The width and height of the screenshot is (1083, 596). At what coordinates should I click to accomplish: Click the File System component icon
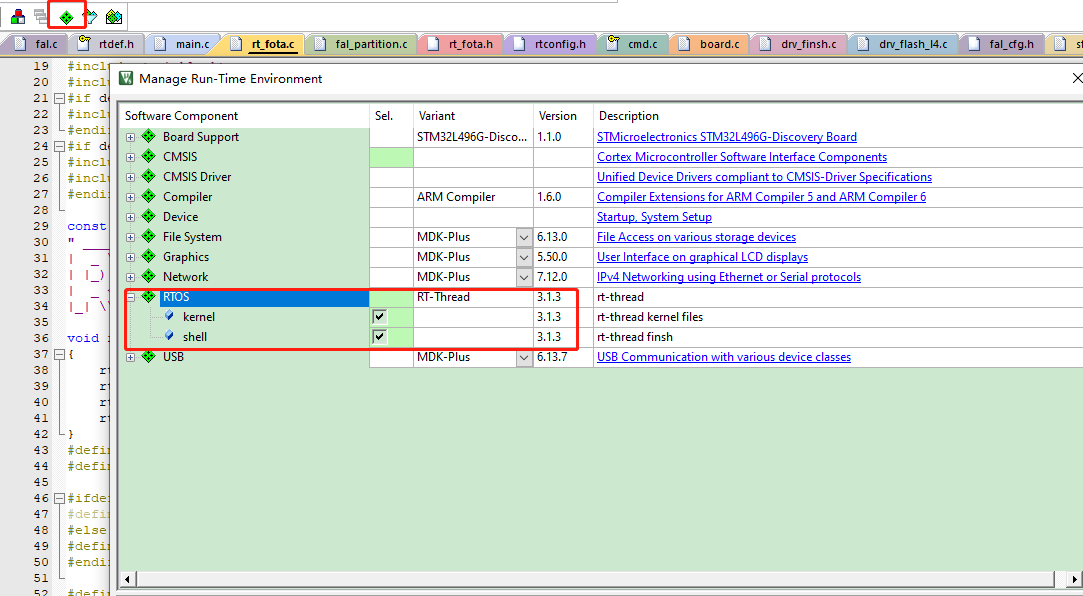[148, 236]
